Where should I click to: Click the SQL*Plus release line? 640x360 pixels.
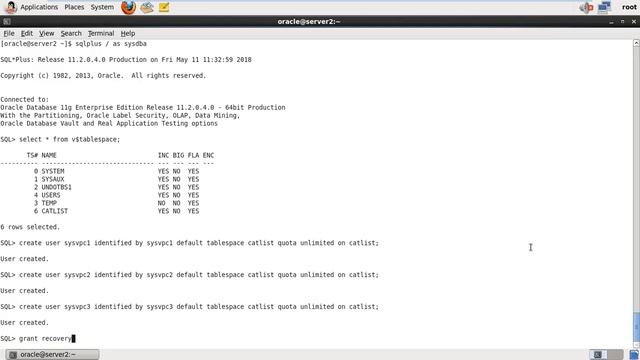coord(126,60)
